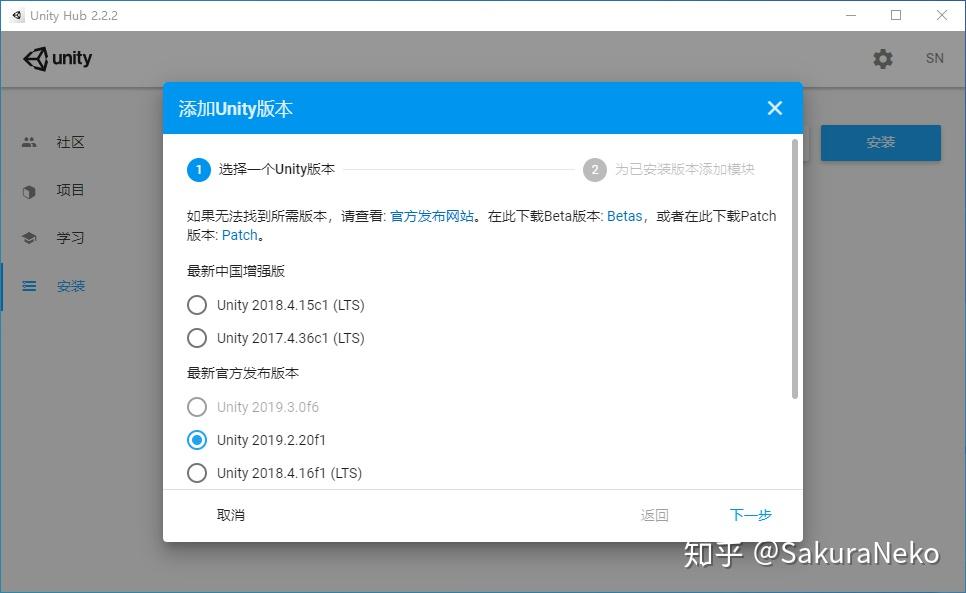Select Unity 2017.4.36c1 (LTS) version
The height and width of the screenshot is (593, 966).
[x=197, y=338]
